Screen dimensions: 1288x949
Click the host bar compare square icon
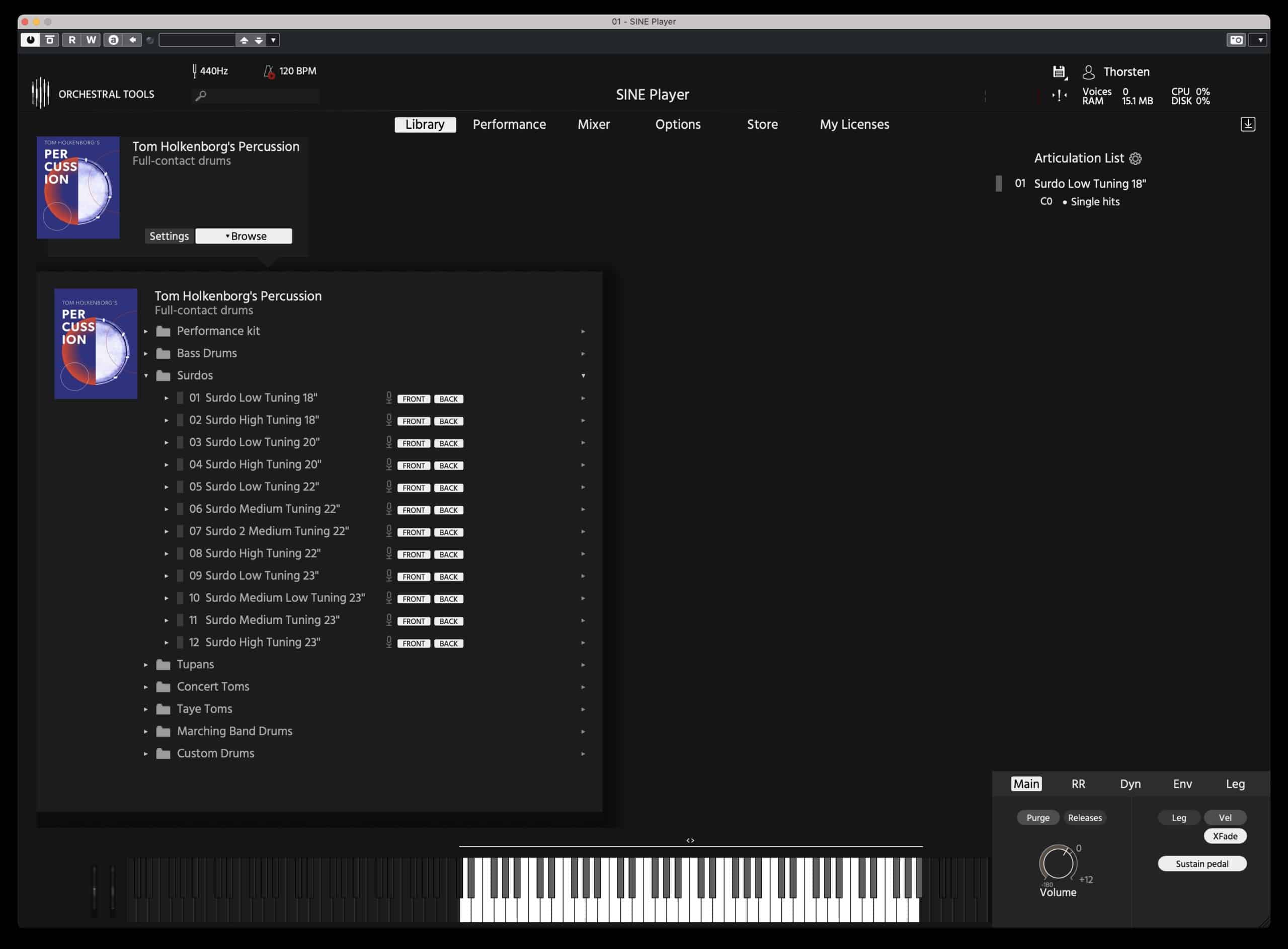[x=50, y=40]
